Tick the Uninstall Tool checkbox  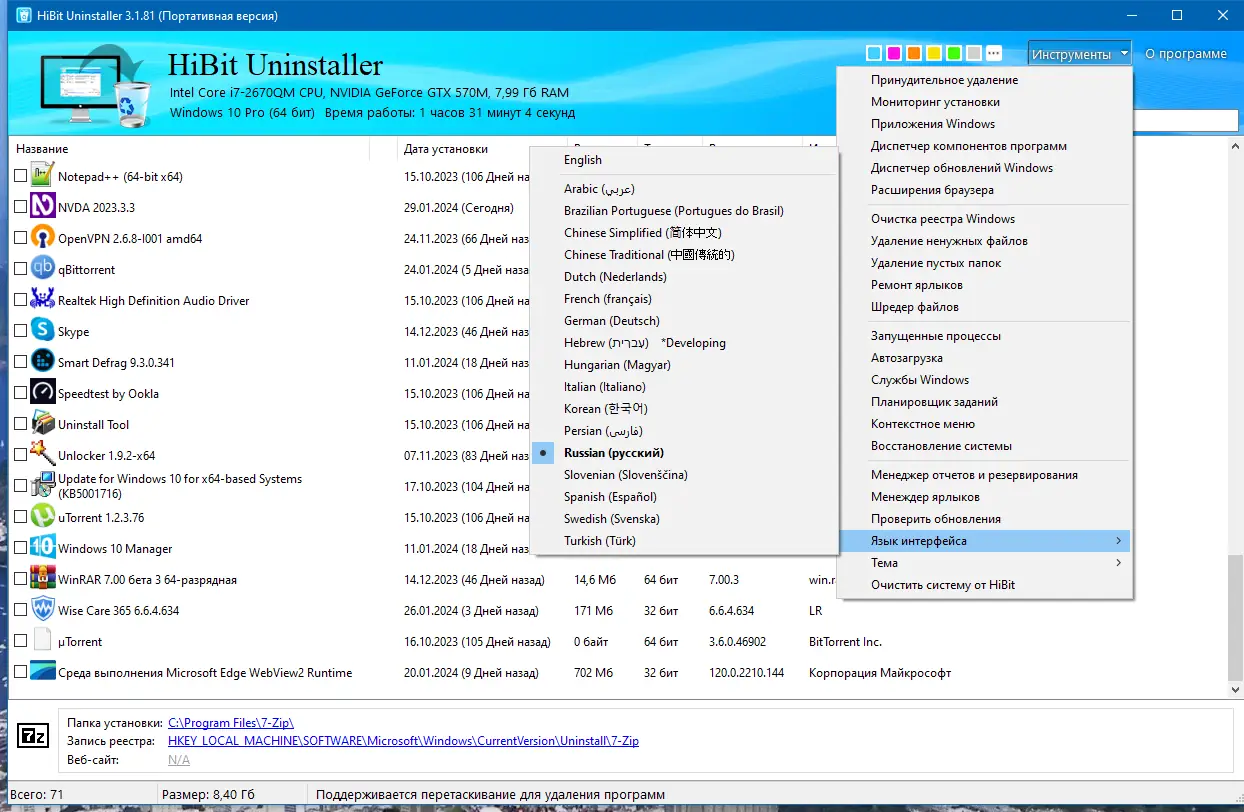(x=20, y=424)
